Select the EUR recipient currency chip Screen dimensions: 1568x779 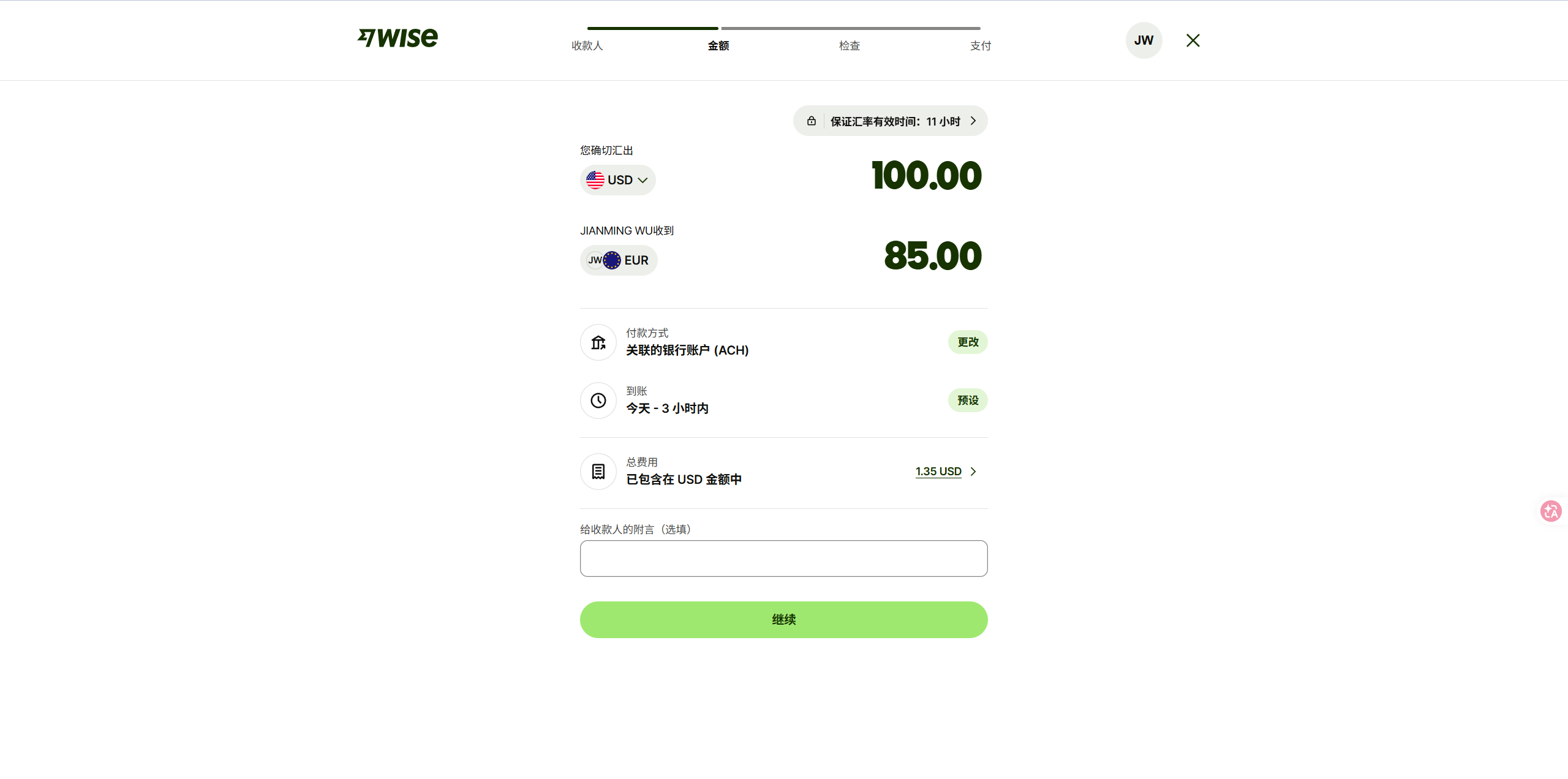(619, 260)
